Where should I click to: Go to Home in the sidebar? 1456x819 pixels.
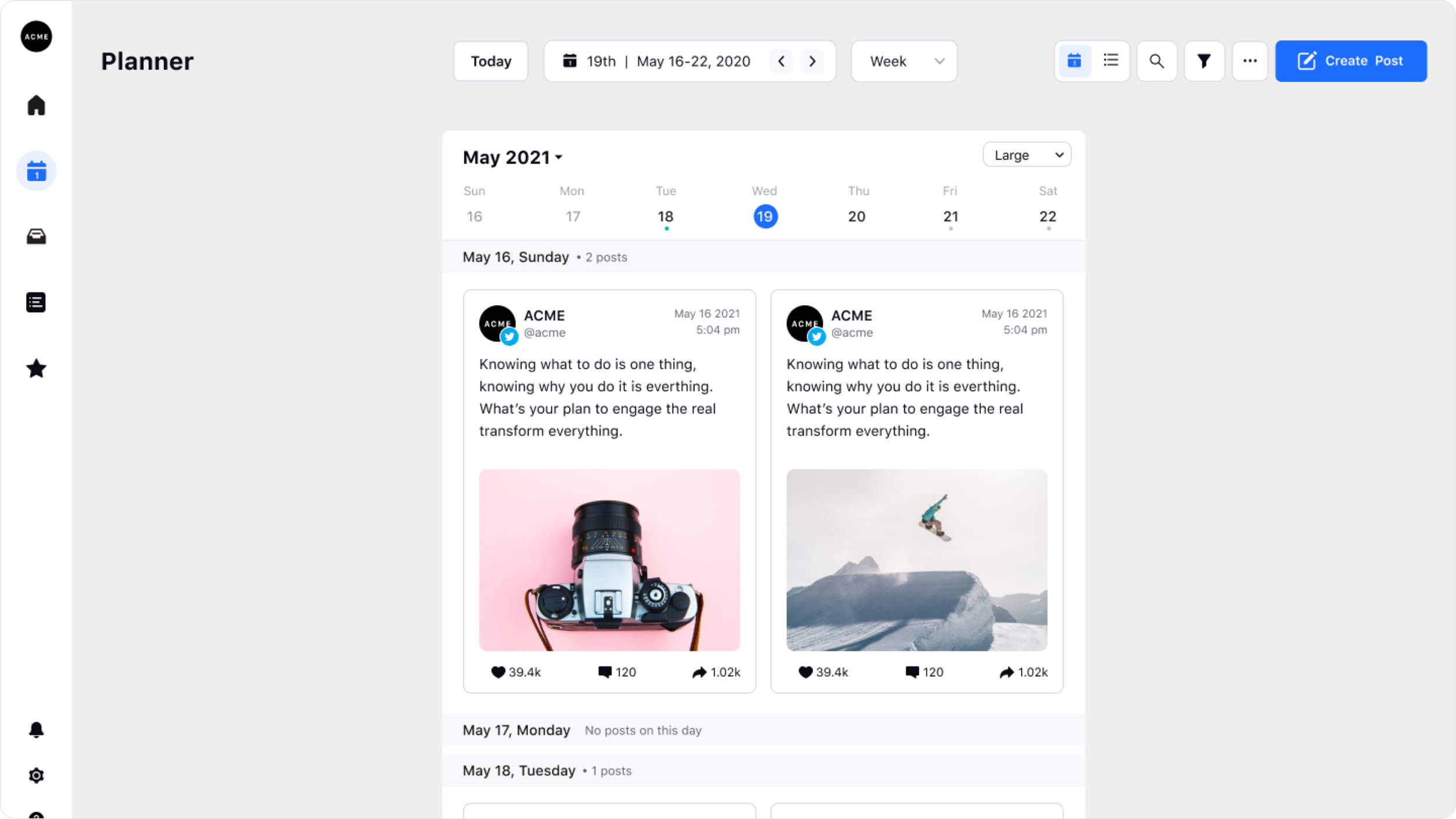click(x=36, y=105)
